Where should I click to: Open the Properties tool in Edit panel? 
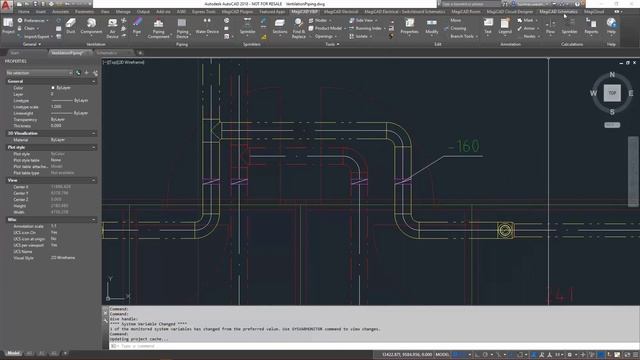tap(409, 26)
